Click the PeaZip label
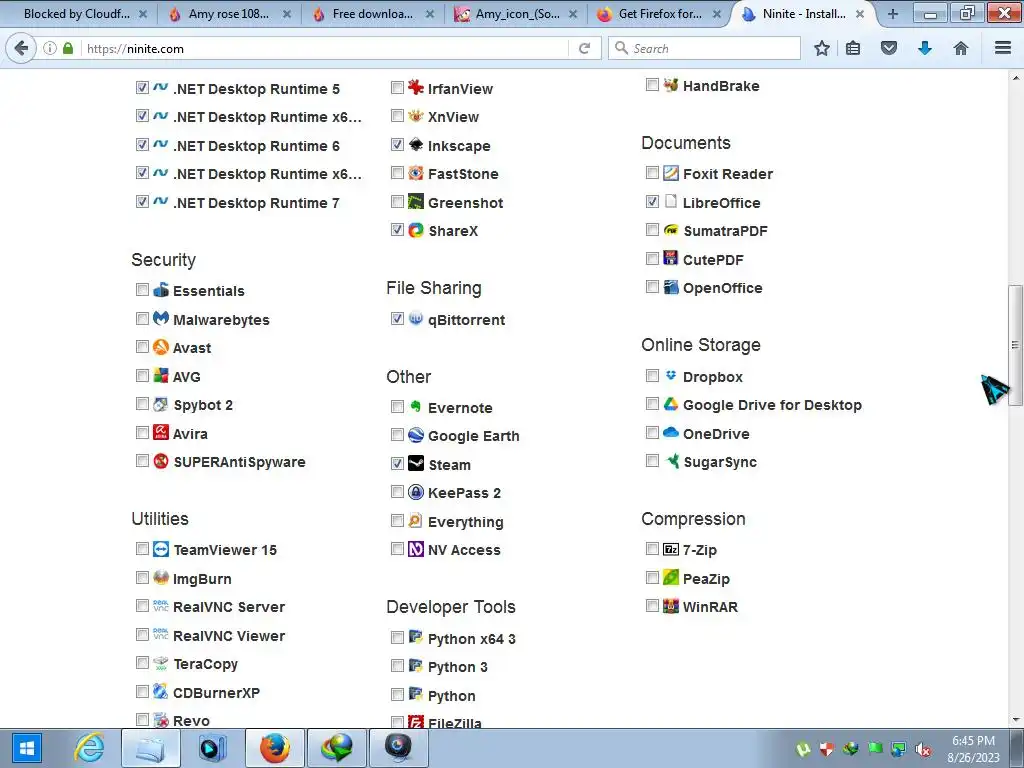 click(706, 579)
